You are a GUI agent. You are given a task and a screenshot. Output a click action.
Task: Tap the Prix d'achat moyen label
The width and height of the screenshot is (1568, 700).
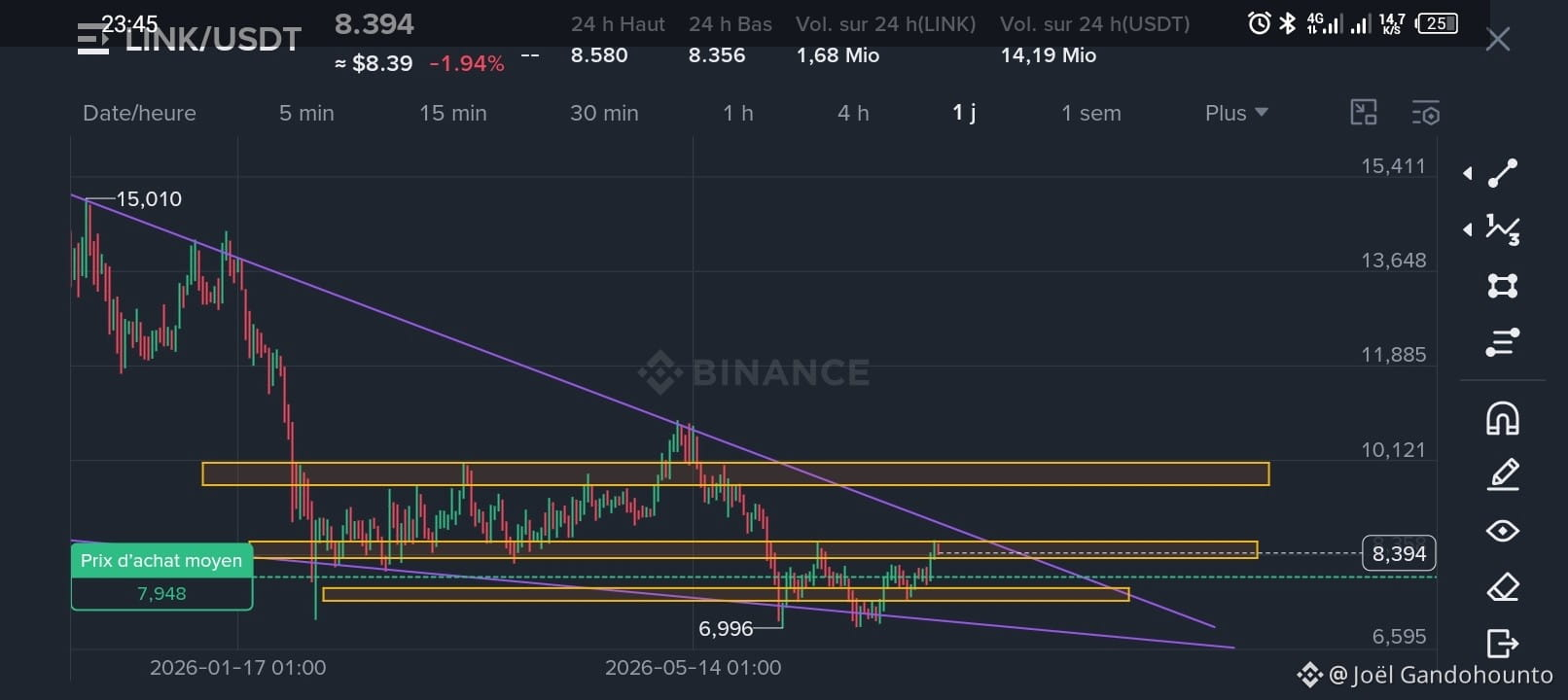coord(161,561)
